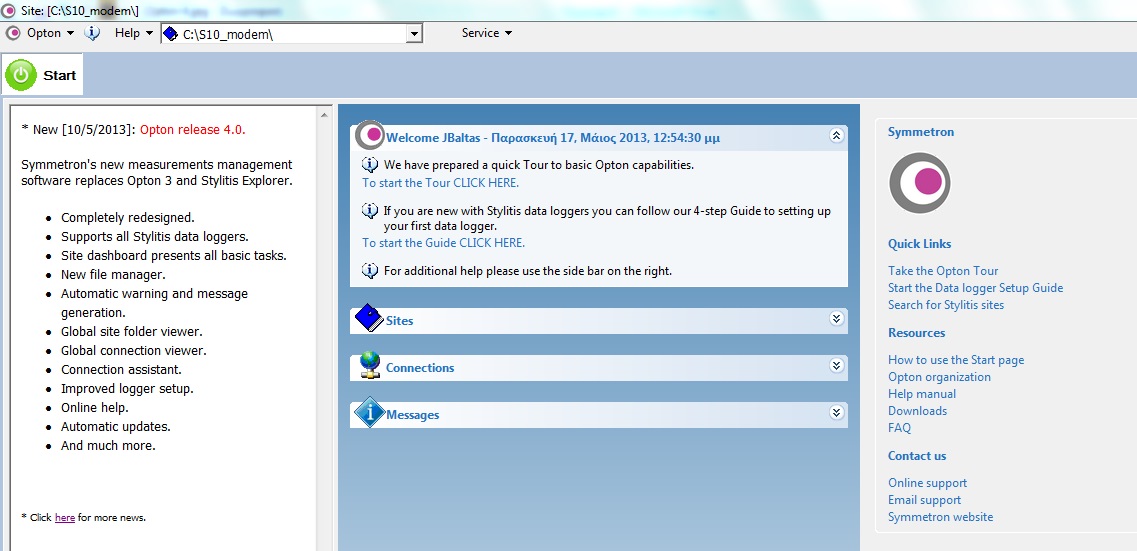1137x551 pixels.
Task: Click the Connections globe network icon
Action: (370, 365)
